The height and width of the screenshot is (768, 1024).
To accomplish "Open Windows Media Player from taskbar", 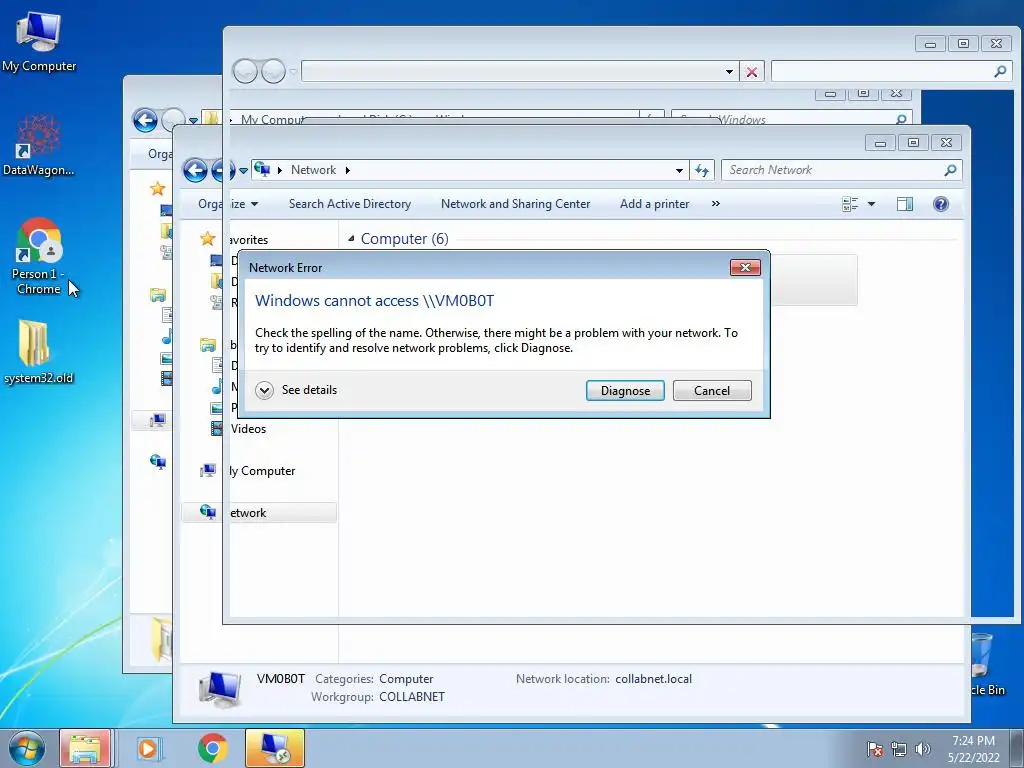I will pos(150,748).
